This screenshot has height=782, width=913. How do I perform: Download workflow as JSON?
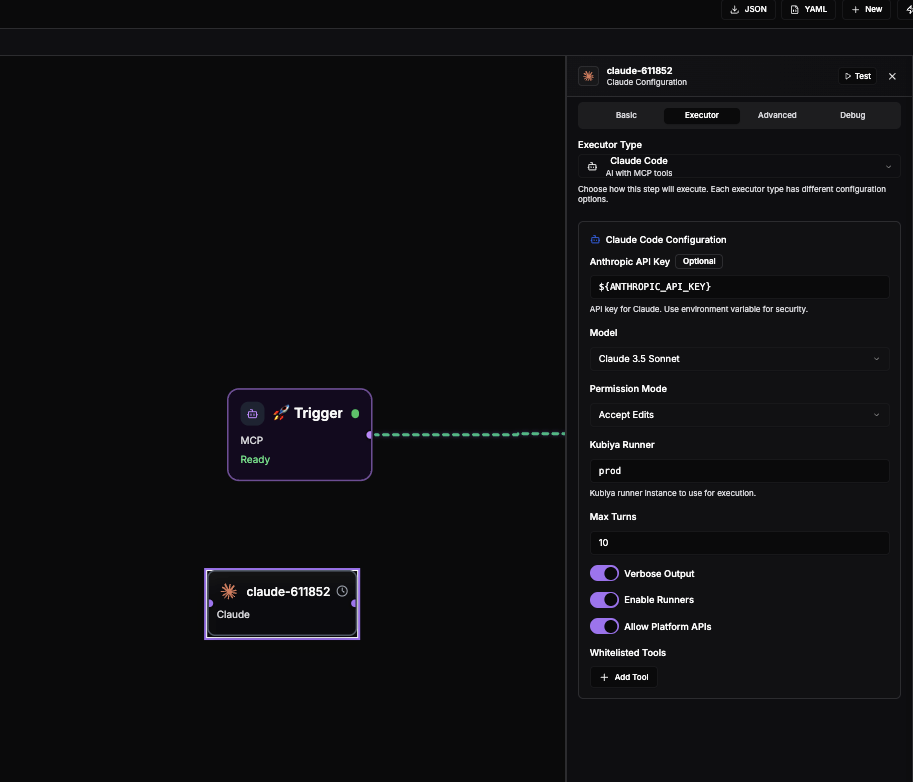748,9
